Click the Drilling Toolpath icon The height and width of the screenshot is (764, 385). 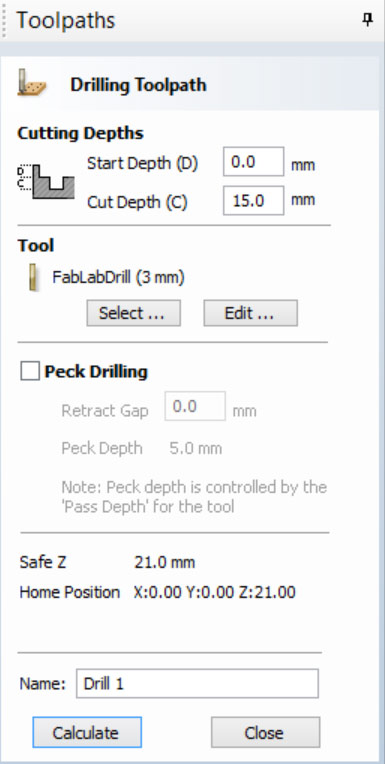[31, 83]
